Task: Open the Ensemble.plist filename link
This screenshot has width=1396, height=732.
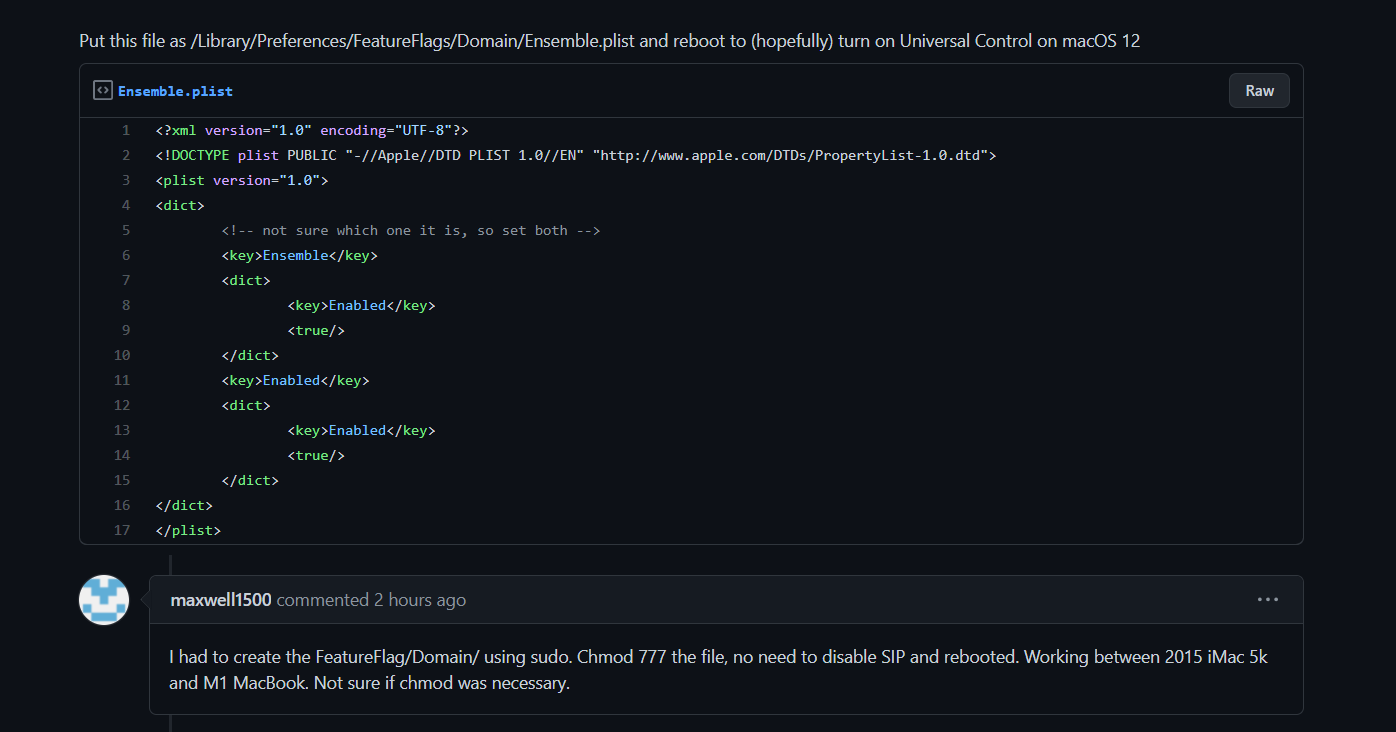Action: [175, 91]
